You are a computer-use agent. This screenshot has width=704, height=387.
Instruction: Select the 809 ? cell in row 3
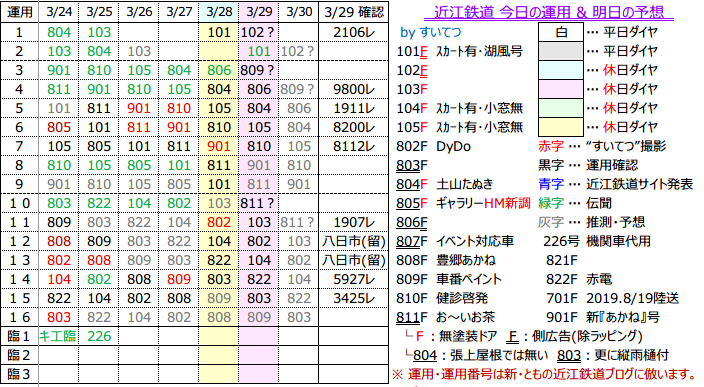coord(258,70)
